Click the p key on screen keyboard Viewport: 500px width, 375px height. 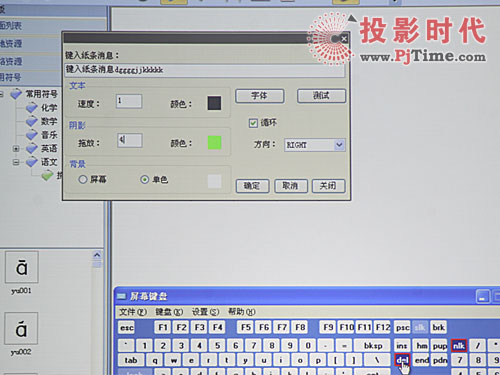coord(318,360)
